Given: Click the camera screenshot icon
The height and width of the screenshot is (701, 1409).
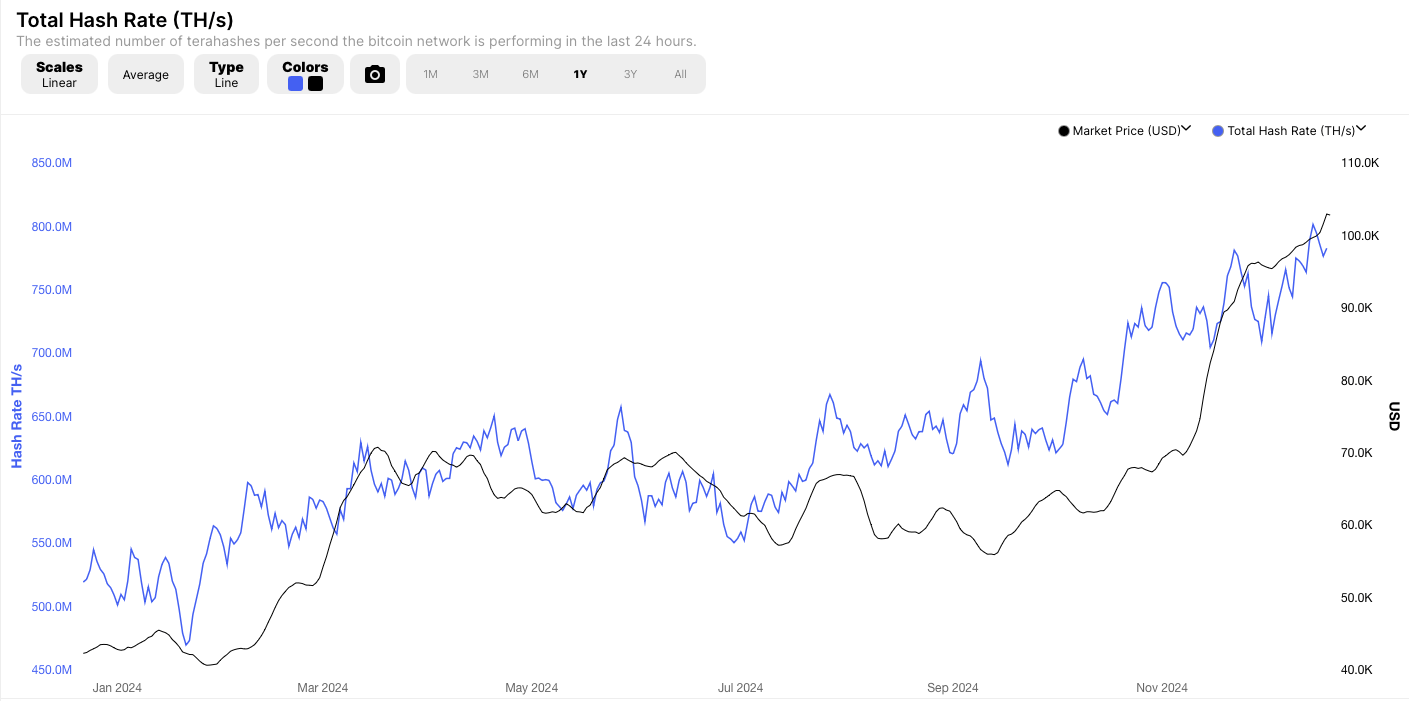Looking at the screenshot, I should click(x=375, y=74).
